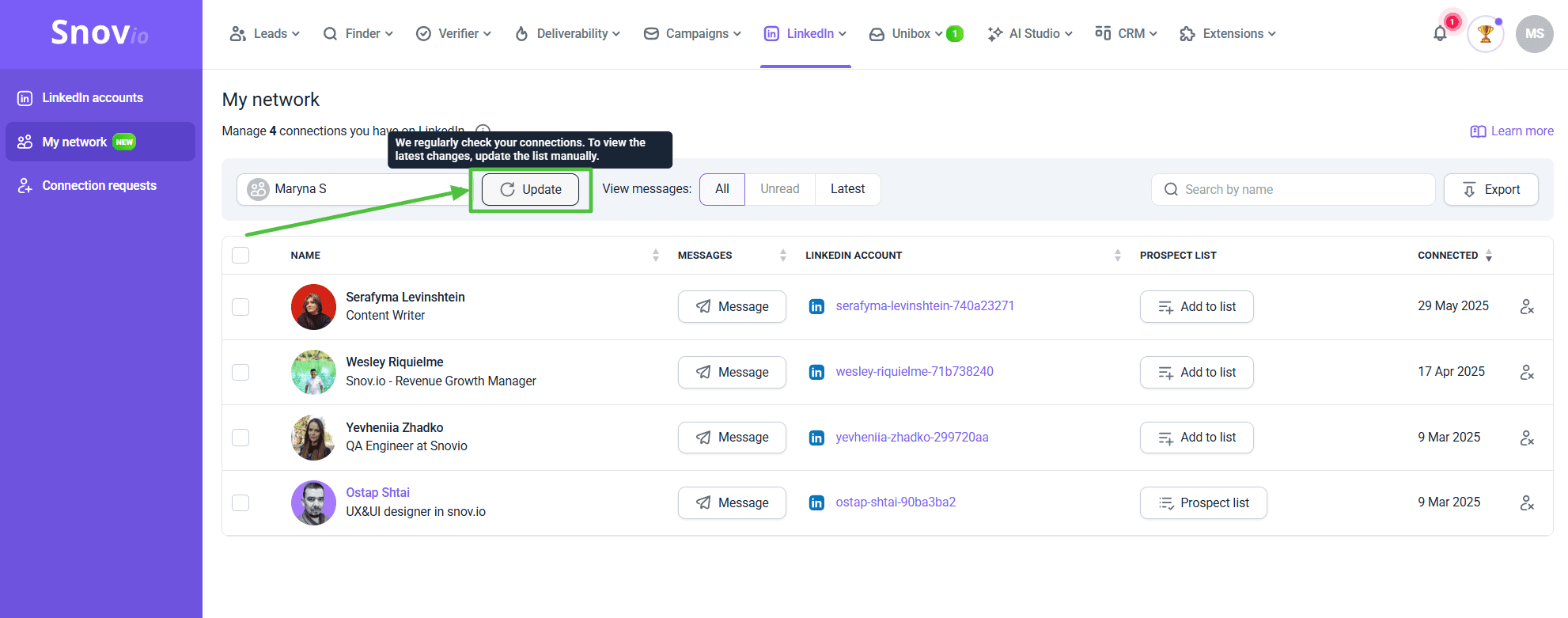
Task: Remove connection icon for Serafyma Levinshtein
Action: point(1527,306)
